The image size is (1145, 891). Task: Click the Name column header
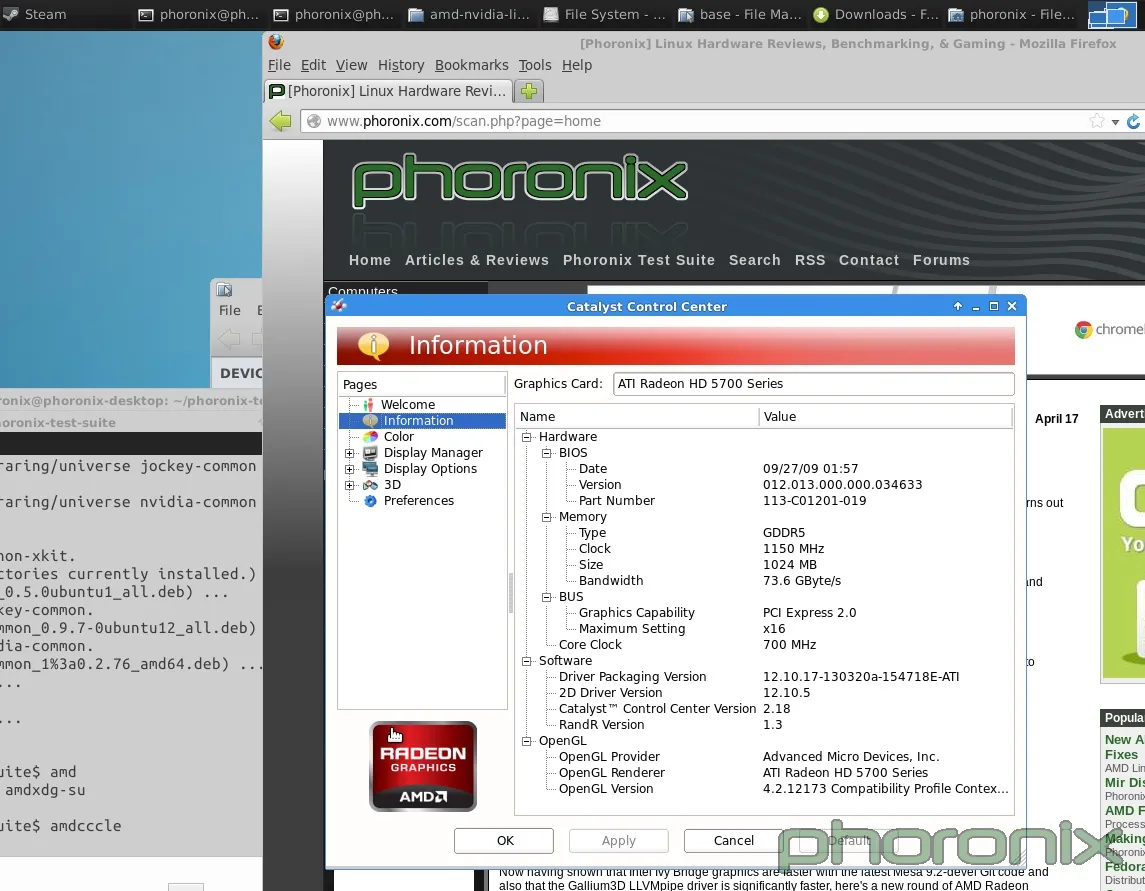click(x=637, y=417)
